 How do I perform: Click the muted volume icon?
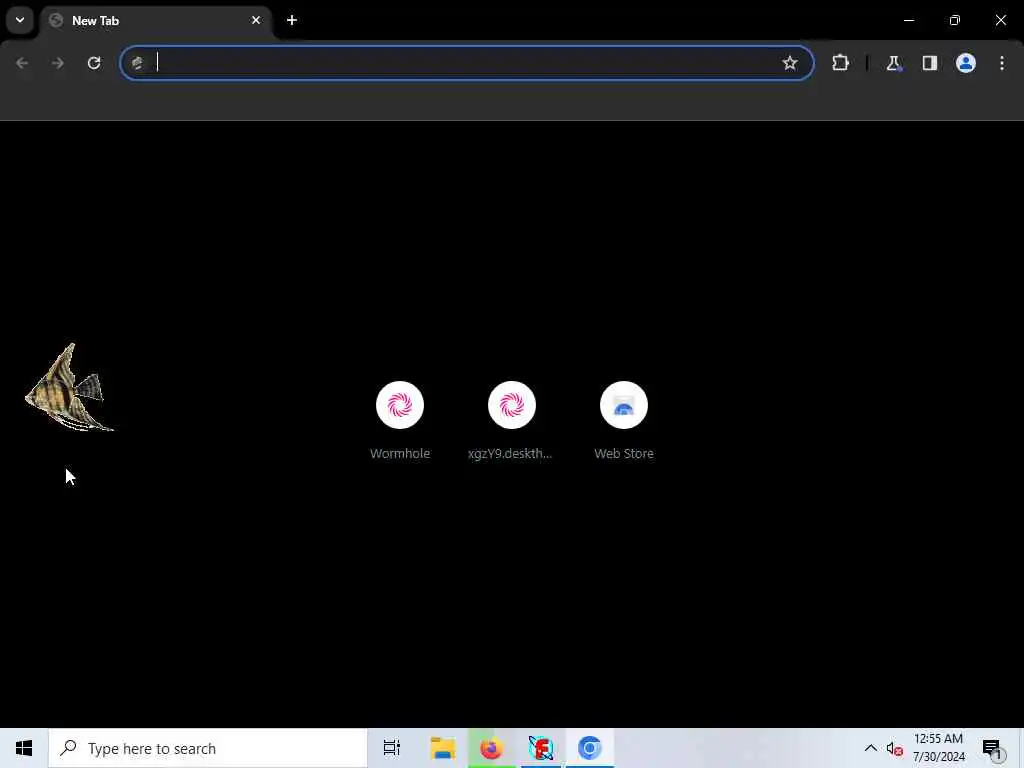[x=894, y=748]
